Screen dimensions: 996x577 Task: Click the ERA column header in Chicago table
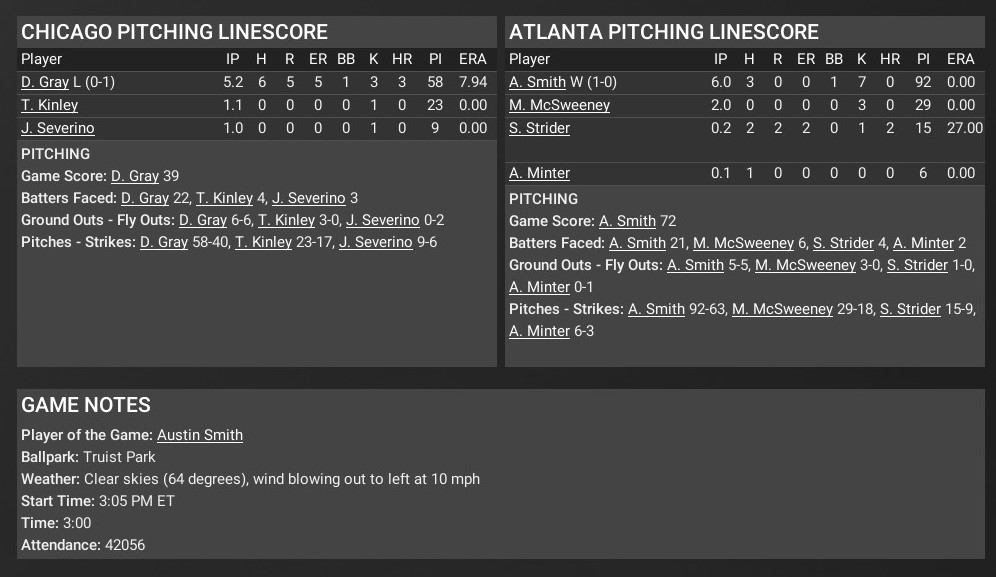pyautogui.click(x=472, y=59)
